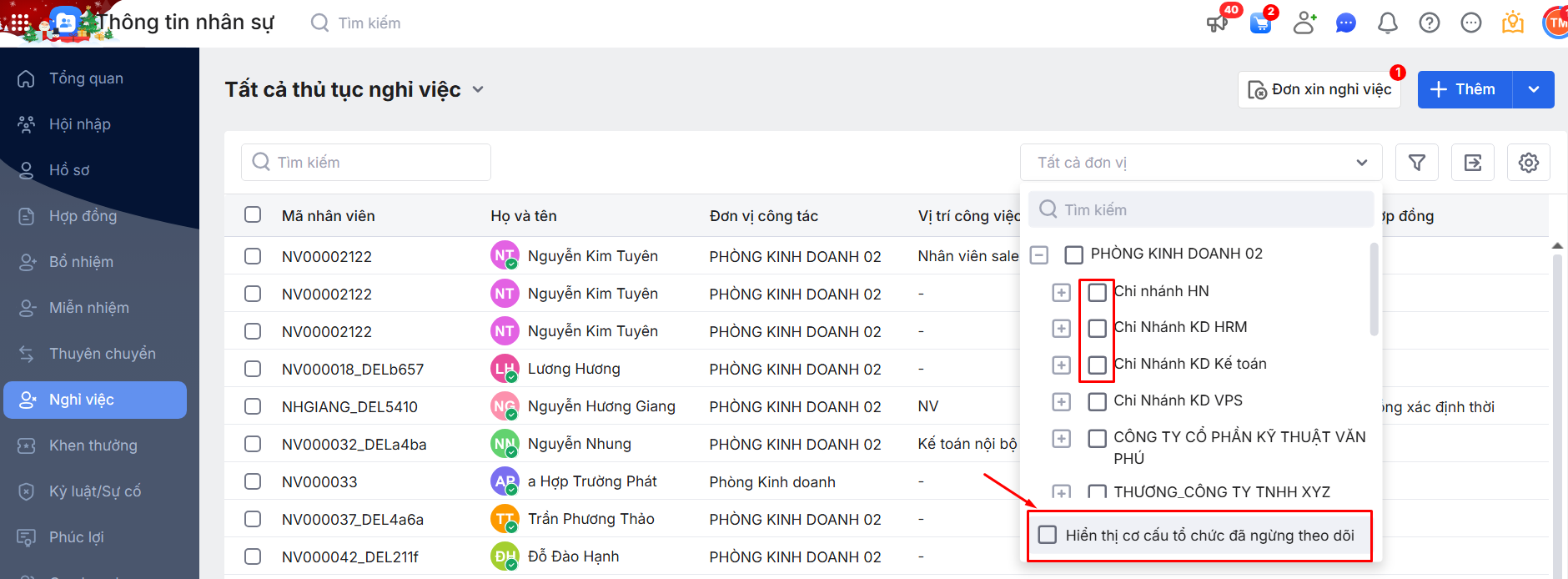Open Thuyên chuyển sidebar item
Viewport: 1568px width, 579px height.
pyautogui.click(x=95, y=354)
